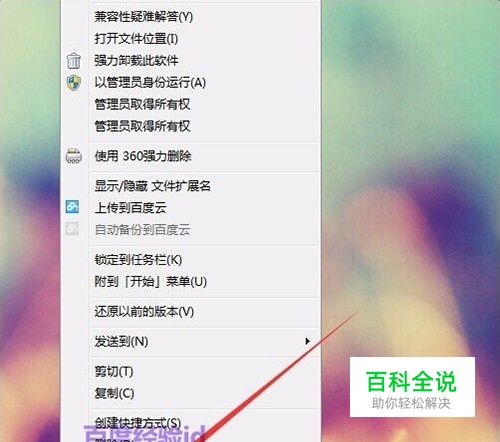Click the 百科全说 logo badge
The image size is (500, 442).
point(412,387)
